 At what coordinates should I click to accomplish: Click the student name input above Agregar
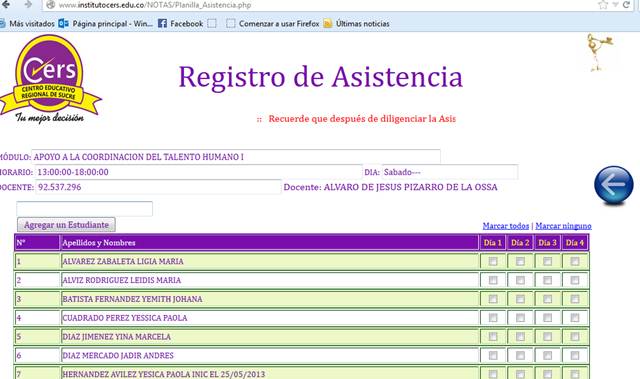tap(84, 208)
